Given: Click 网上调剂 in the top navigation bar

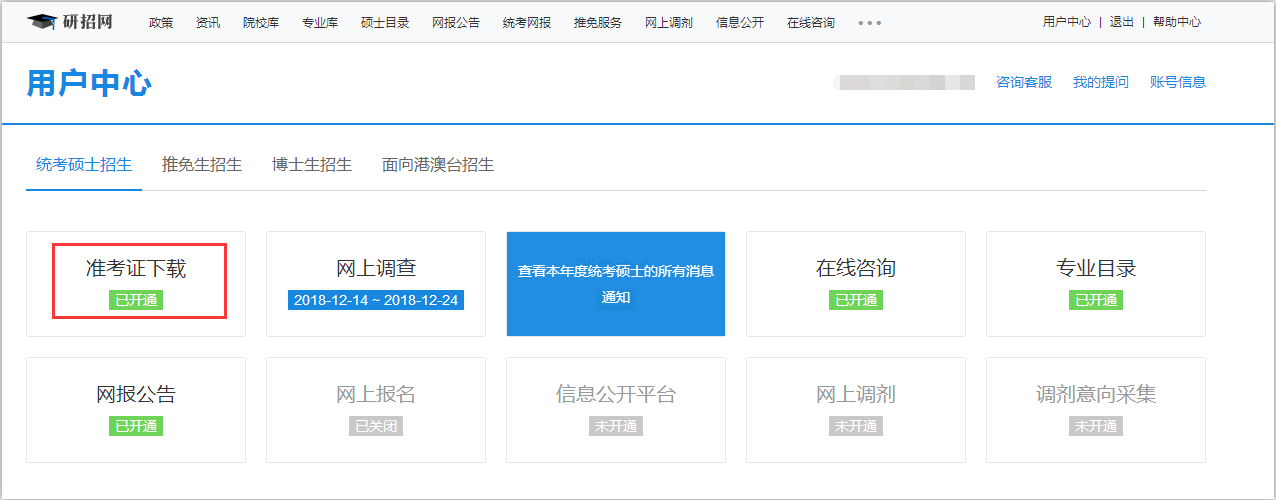Looking at the screenshot, I should tap(669, 22).
